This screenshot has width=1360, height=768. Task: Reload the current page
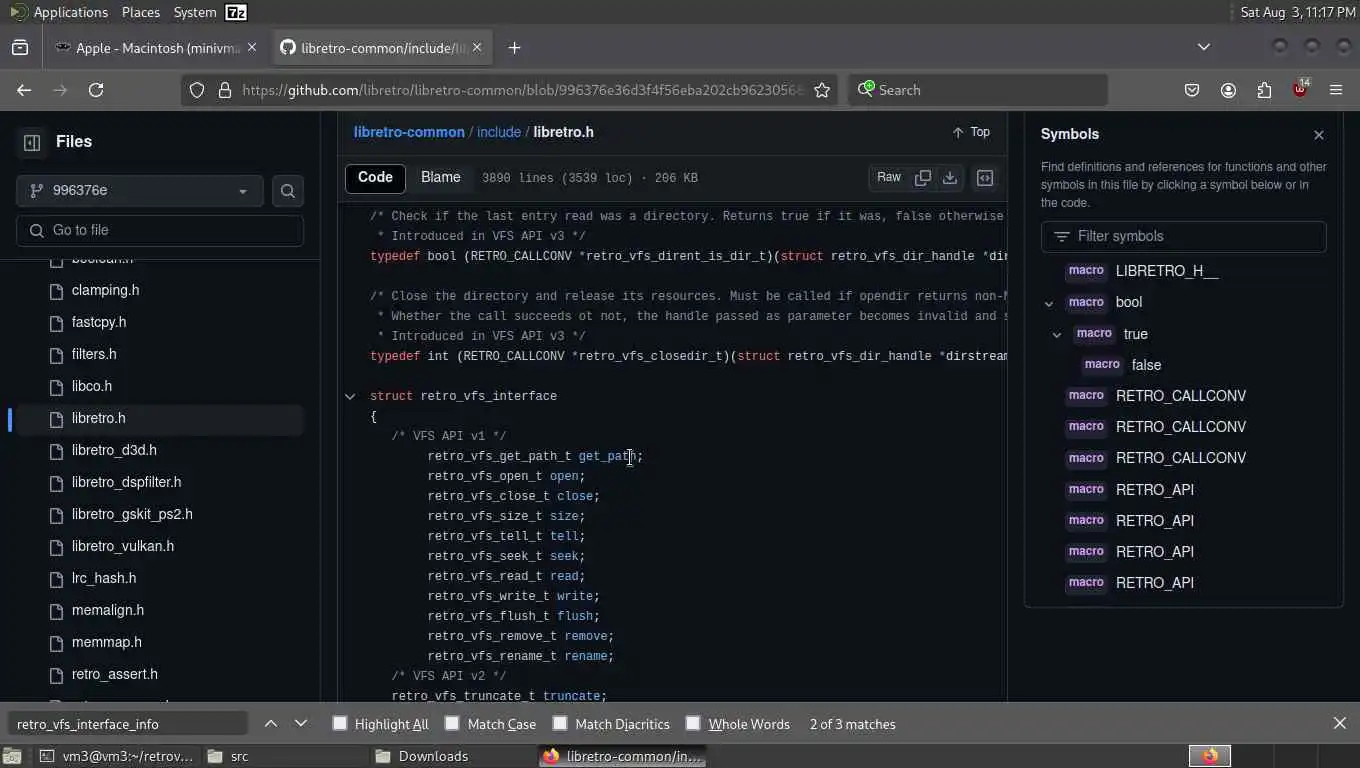click(x=96, y=90)
